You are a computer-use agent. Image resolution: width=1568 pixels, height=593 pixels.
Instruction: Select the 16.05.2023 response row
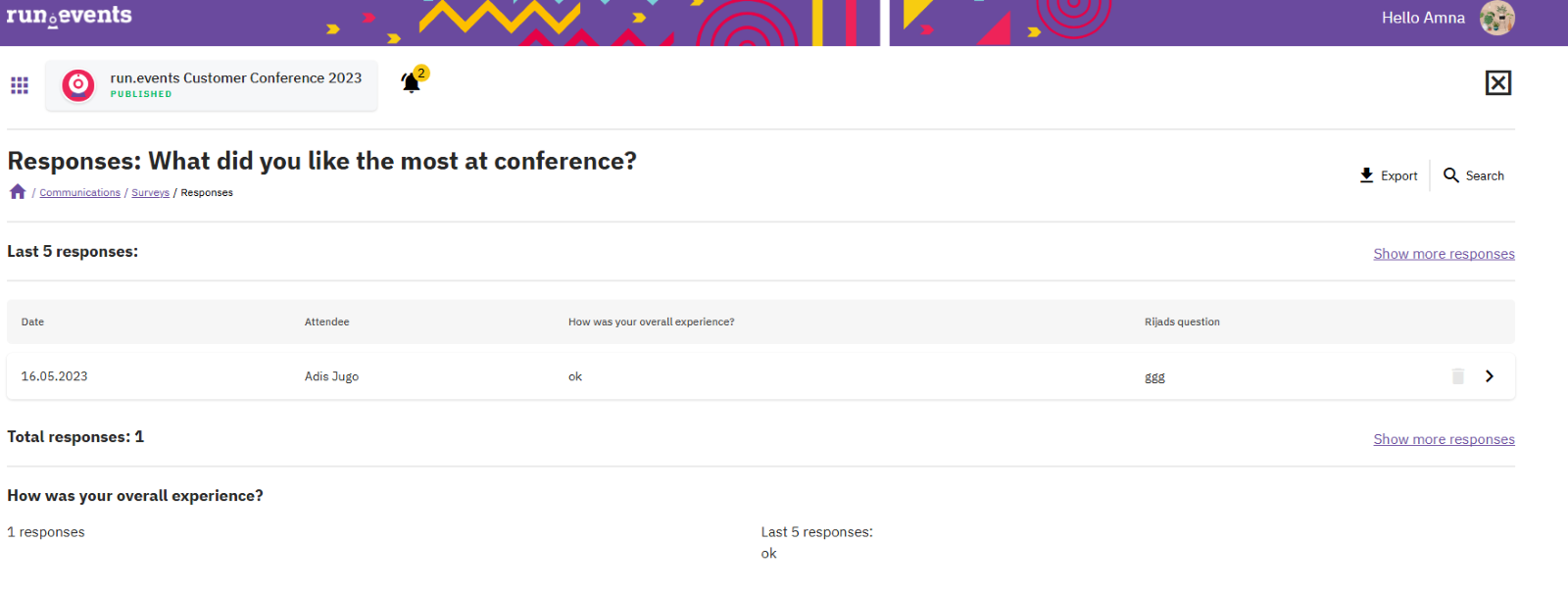(x=760, y=376)
